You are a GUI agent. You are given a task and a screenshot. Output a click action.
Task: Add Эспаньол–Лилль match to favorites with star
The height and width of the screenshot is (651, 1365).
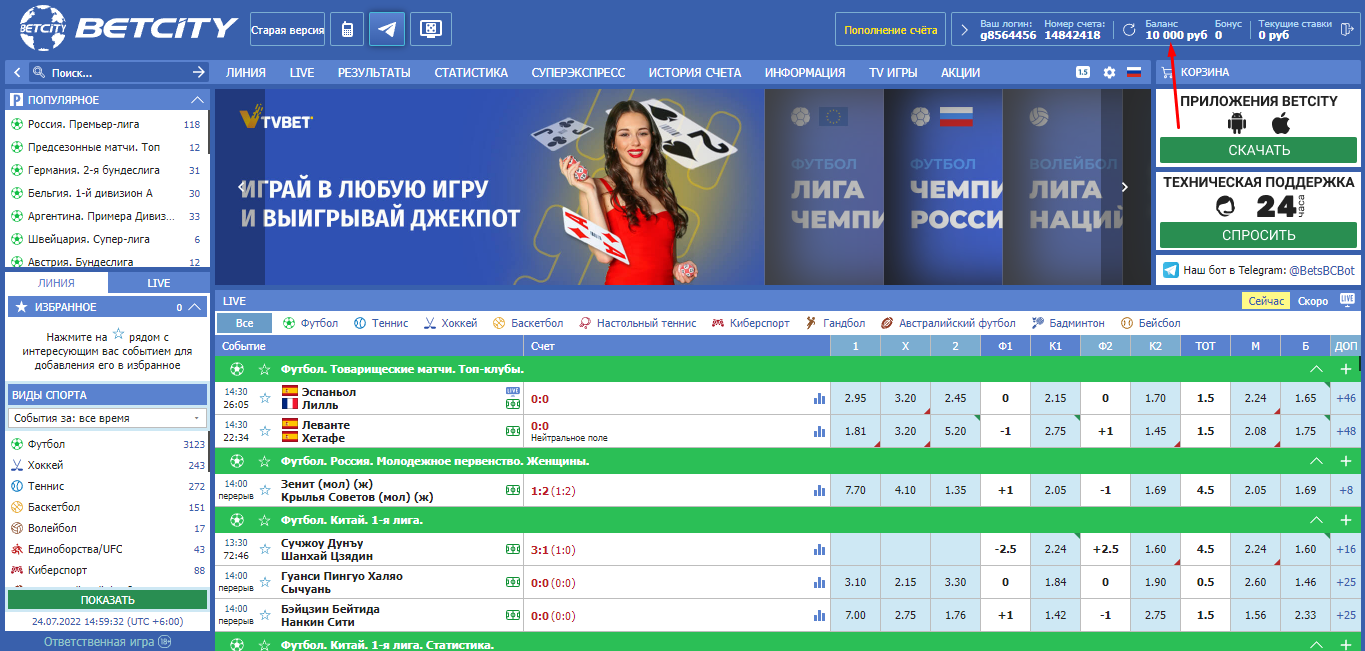(x=265, y=398)
